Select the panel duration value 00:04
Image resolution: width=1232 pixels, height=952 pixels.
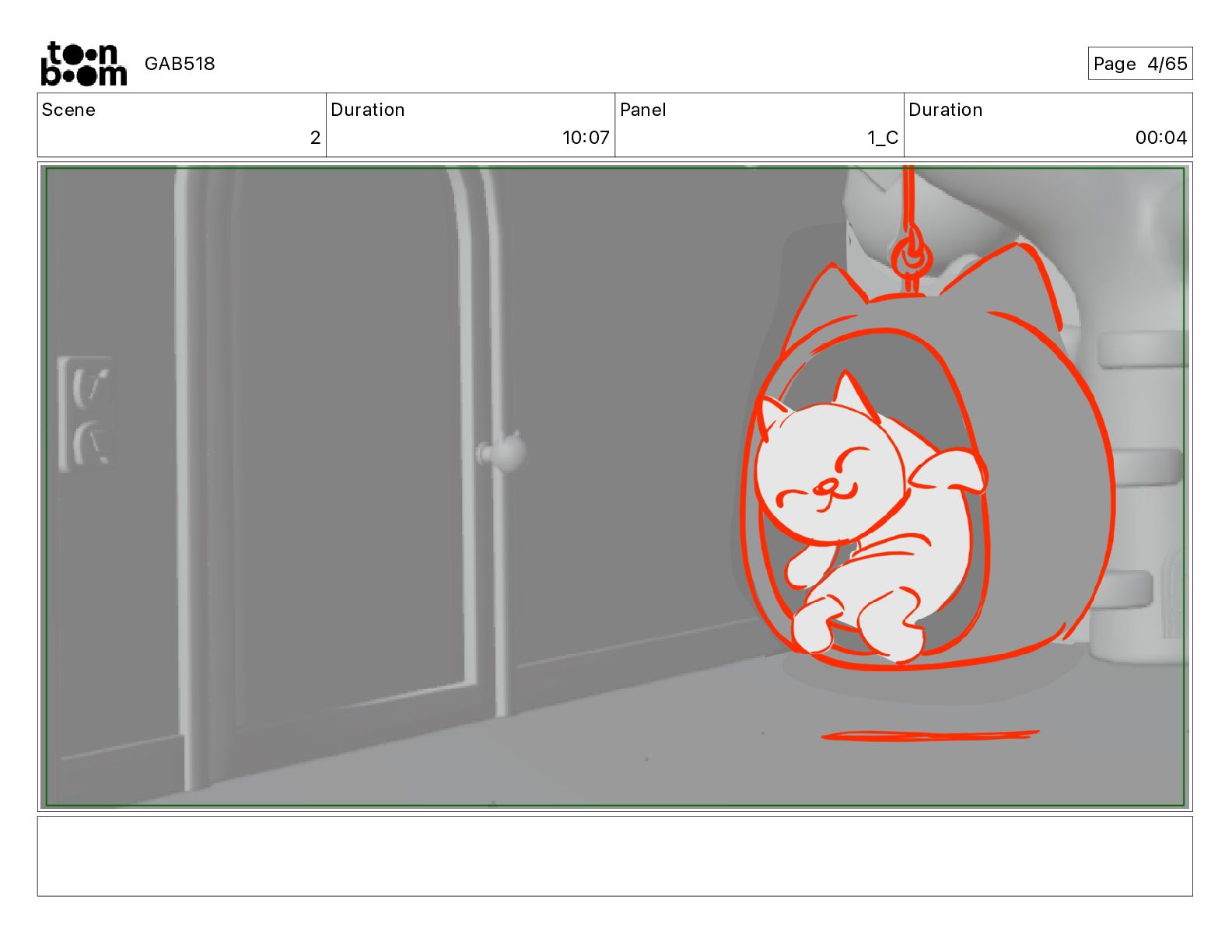[x=1161, y=138]
